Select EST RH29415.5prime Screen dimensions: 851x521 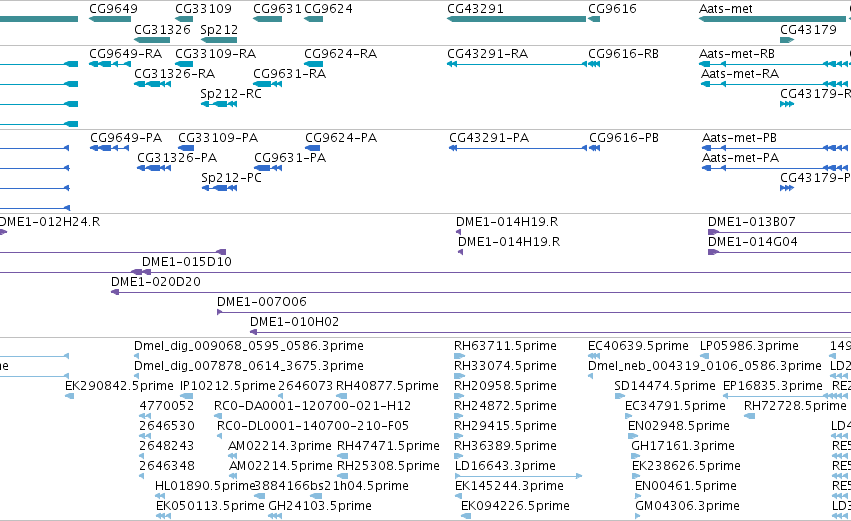[x=505, y=426]
